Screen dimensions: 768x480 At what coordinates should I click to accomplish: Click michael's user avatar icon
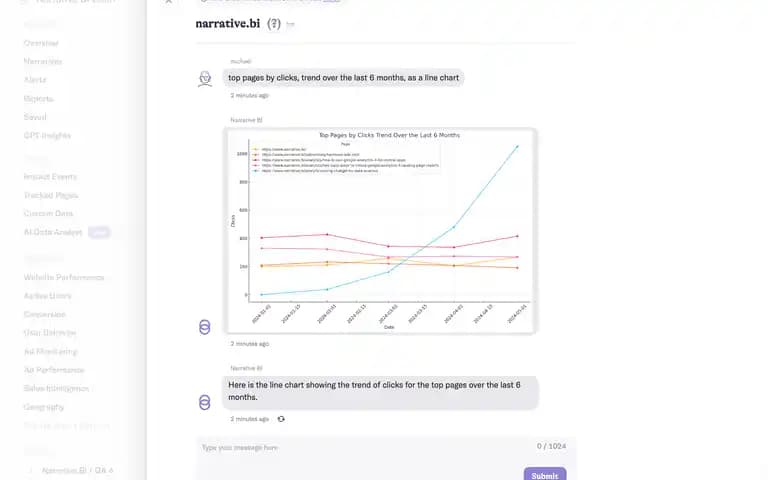(x=205, y=79)
